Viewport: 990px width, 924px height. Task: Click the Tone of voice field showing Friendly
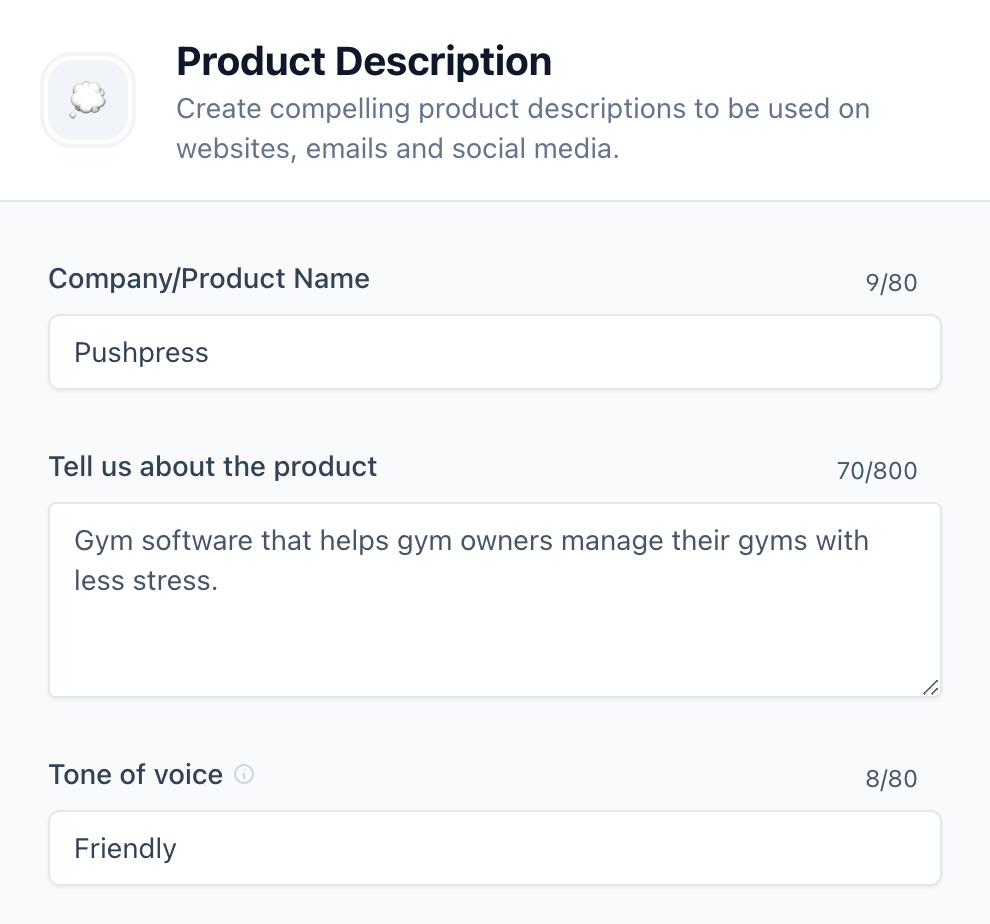[x=495, y=848]
